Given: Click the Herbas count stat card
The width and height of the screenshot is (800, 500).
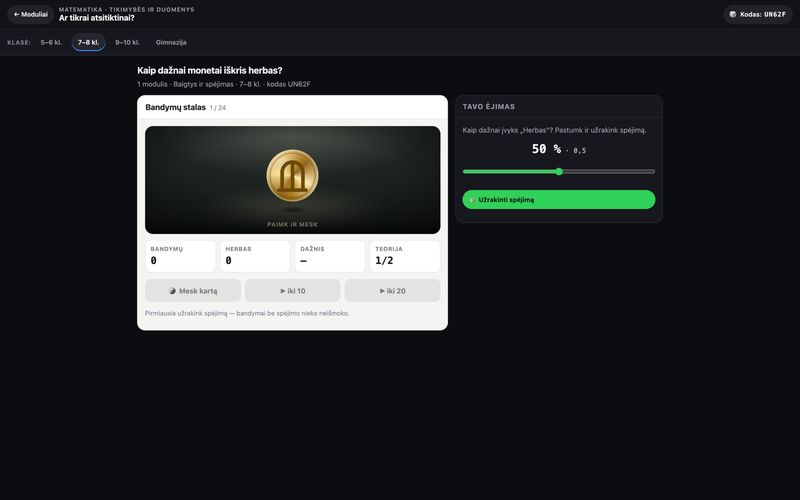Looking at the screenshot, I should pos(255,256).
